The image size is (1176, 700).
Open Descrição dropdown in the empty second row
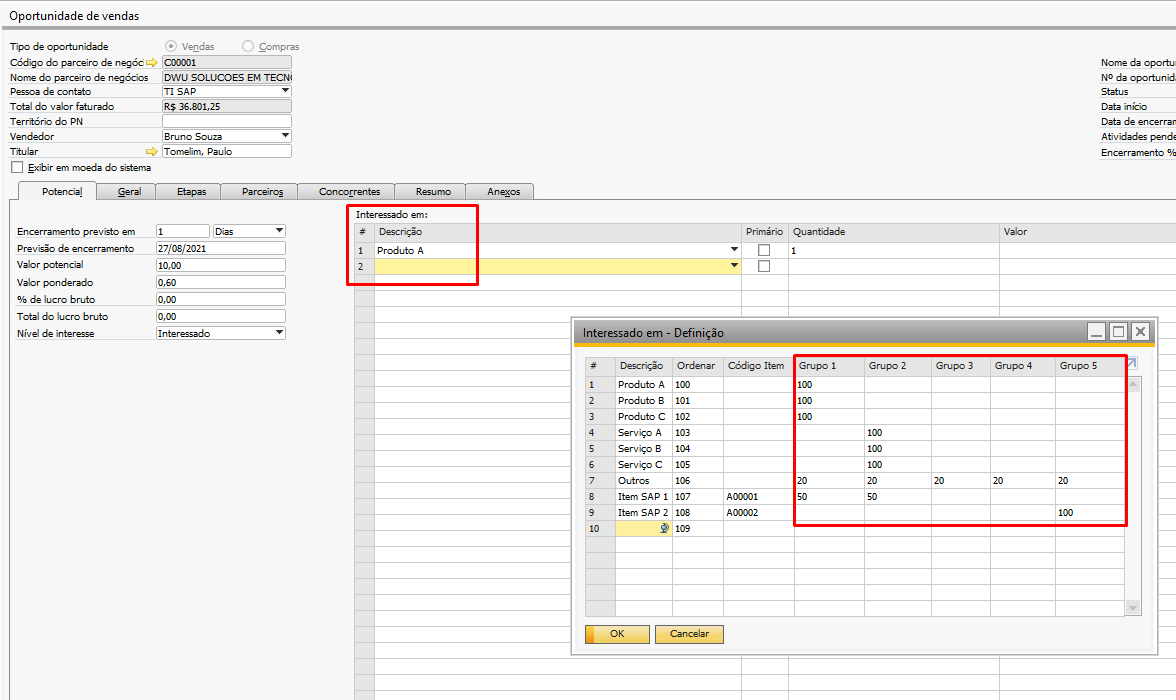pos(734,266)
